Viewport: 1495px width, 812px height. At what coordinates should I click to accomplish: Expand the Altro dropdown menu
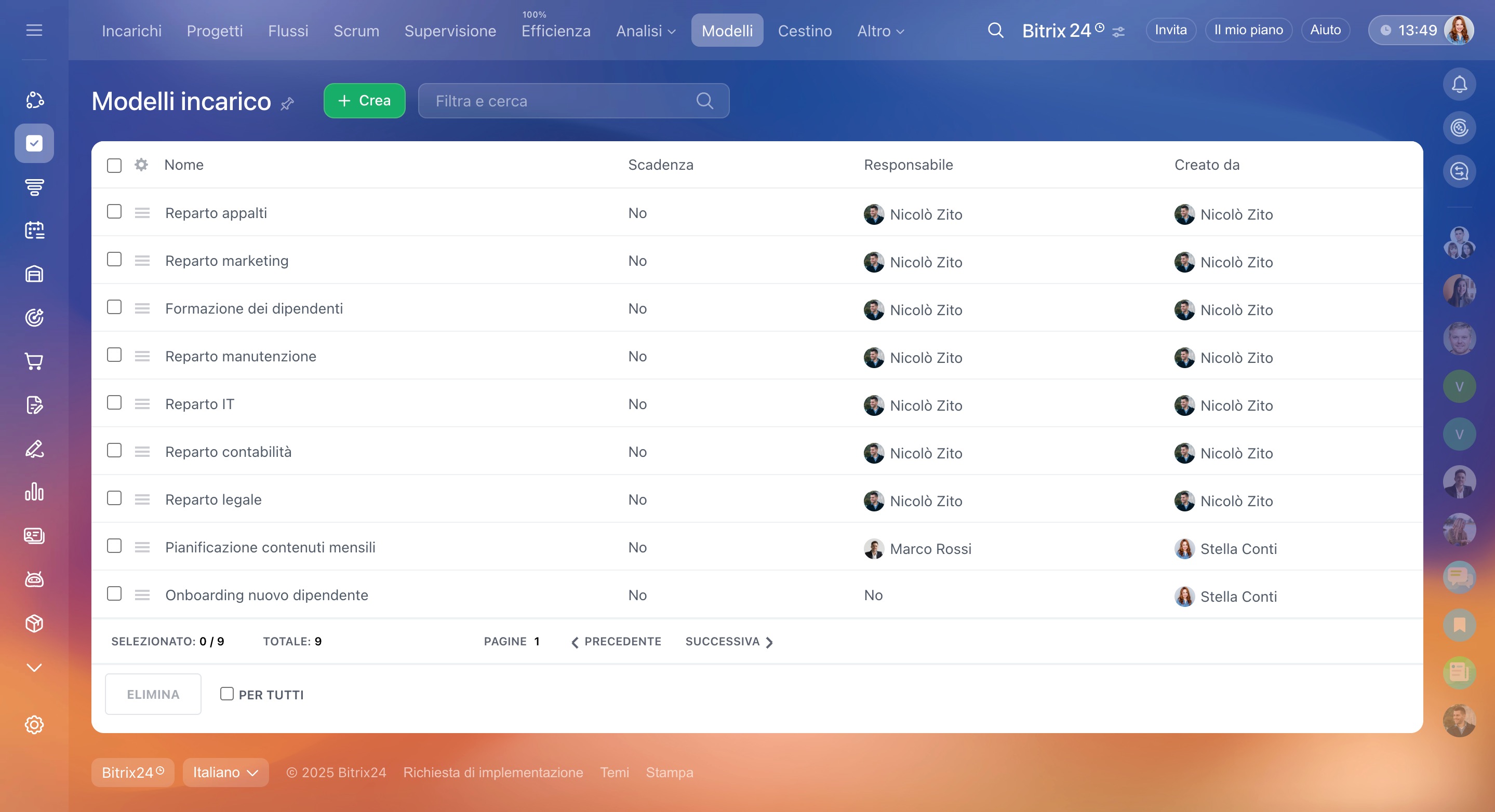(x=880, y=31)
